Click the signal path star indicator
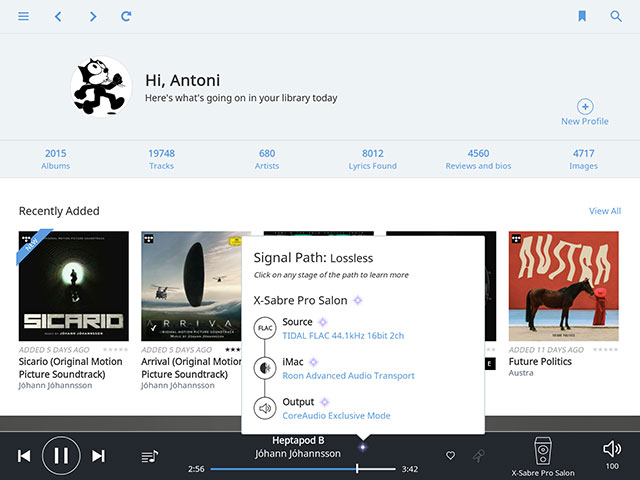640x480 pixels. tap(362, 447)
